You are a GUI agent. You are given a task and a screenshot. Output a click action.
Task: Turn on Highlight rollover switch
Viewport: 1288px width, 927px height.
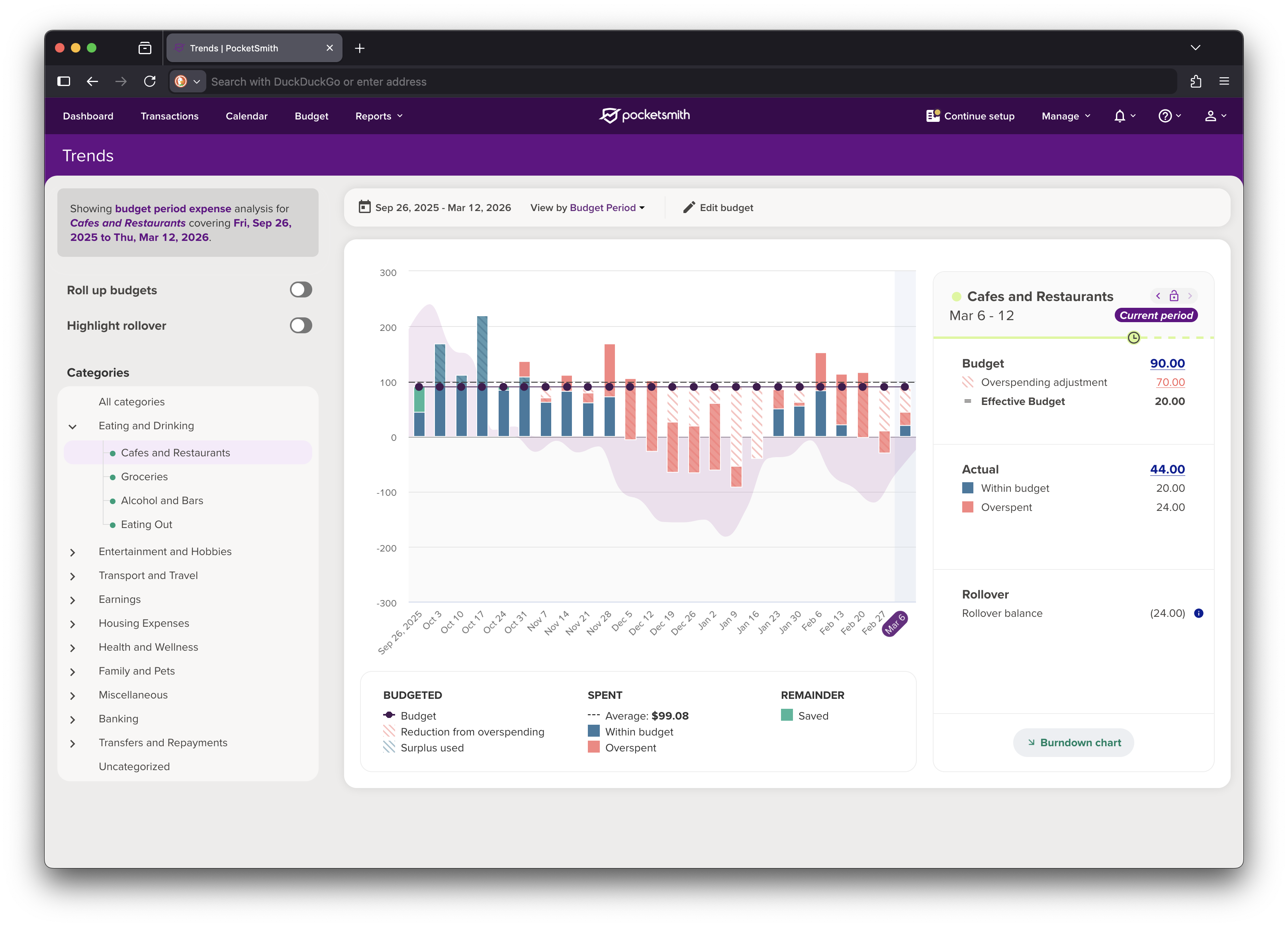pyautogui.click(x=300, y=325)
